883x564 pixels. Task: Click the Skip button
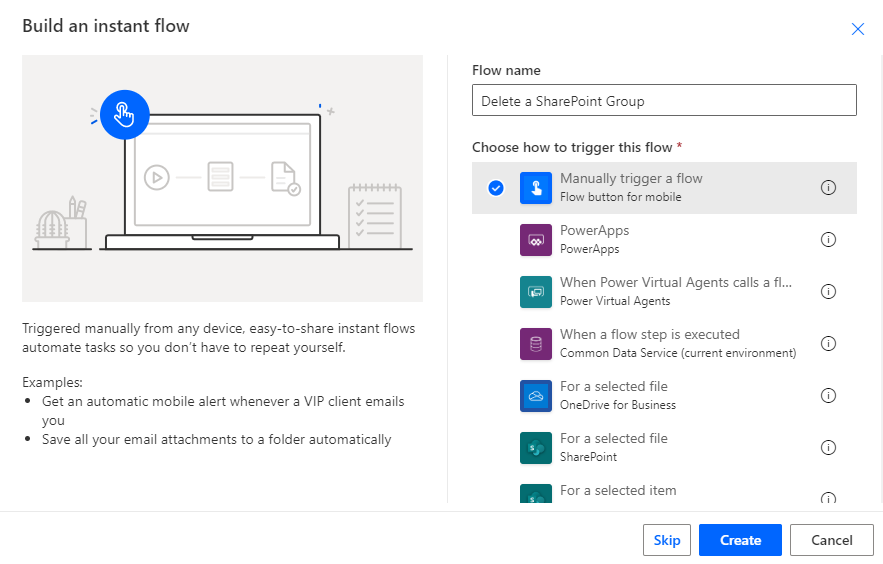point(667,540)
